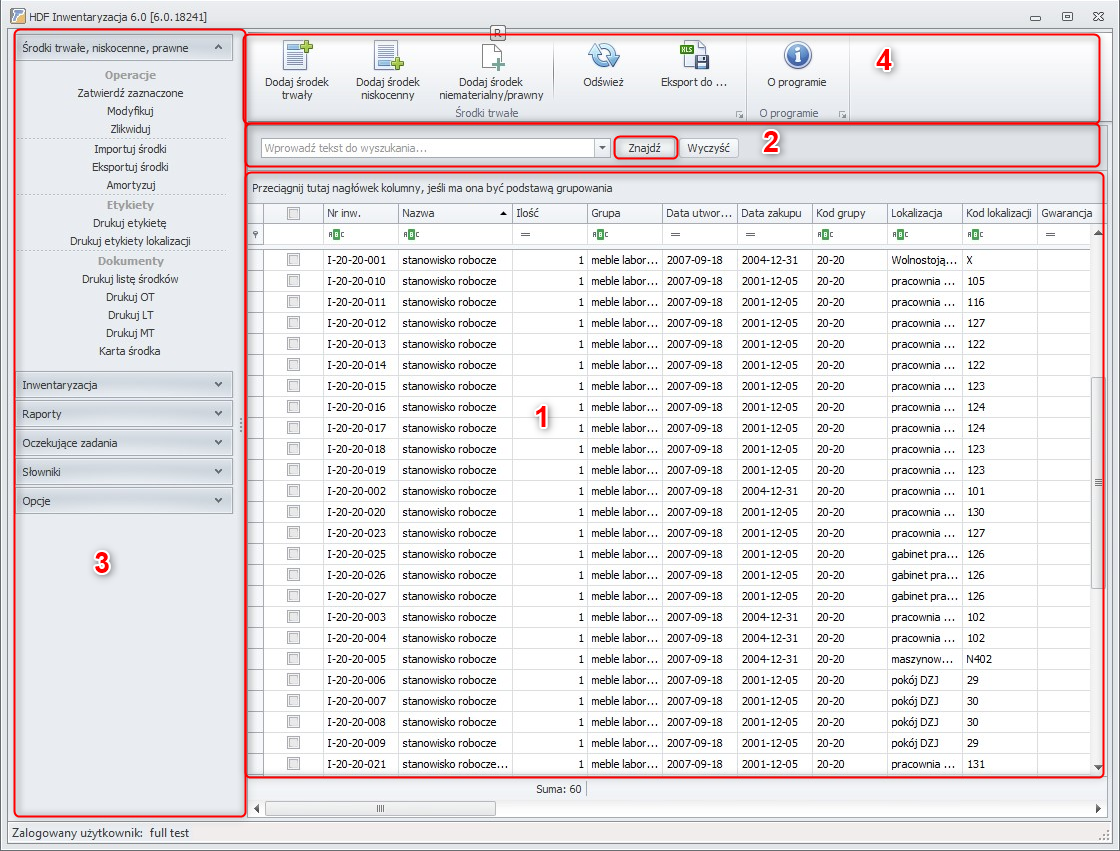Click the Gwarancja equals filter icon
Viewport: 1120px width, 851px height.
(1050, 234)
